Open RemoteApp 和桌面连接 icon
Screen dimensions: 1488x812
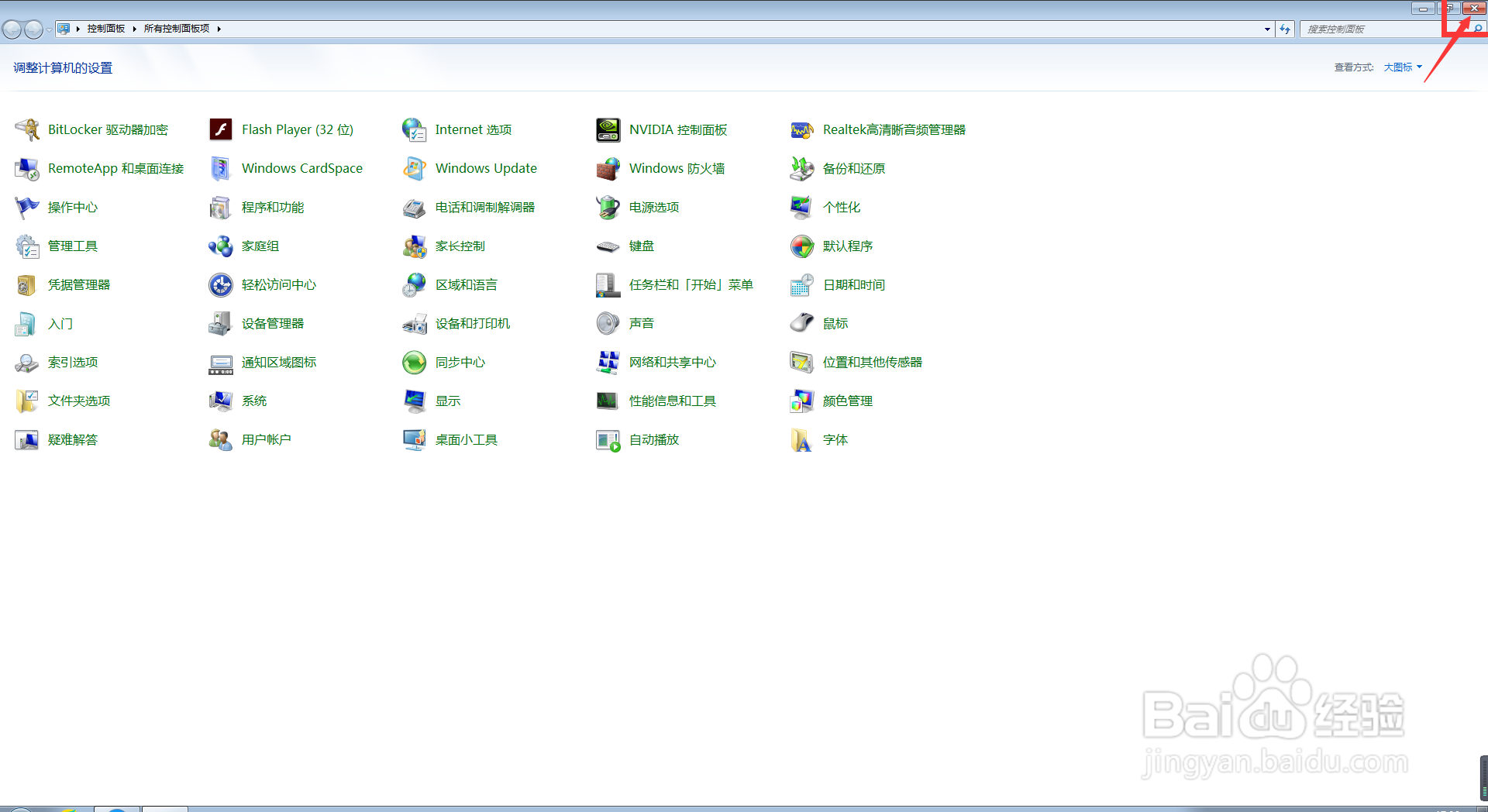(x=27, y=168)
